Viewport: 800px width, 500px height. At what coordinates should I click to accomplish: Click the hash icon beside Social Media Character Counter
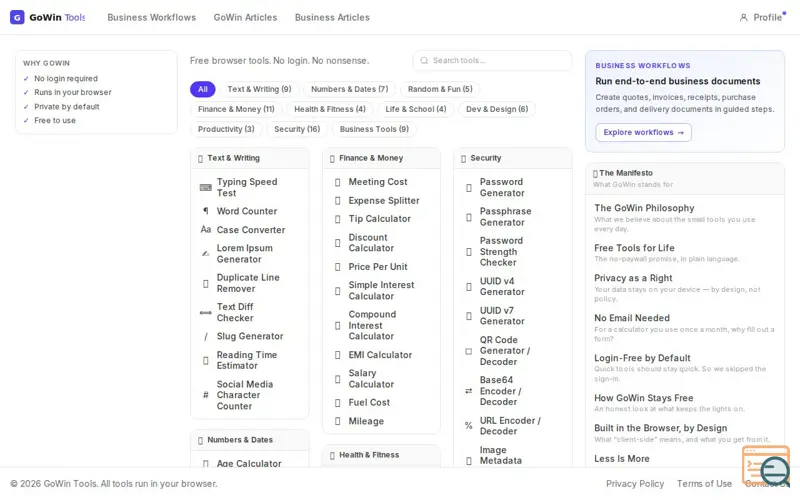(x=206, y=395)
